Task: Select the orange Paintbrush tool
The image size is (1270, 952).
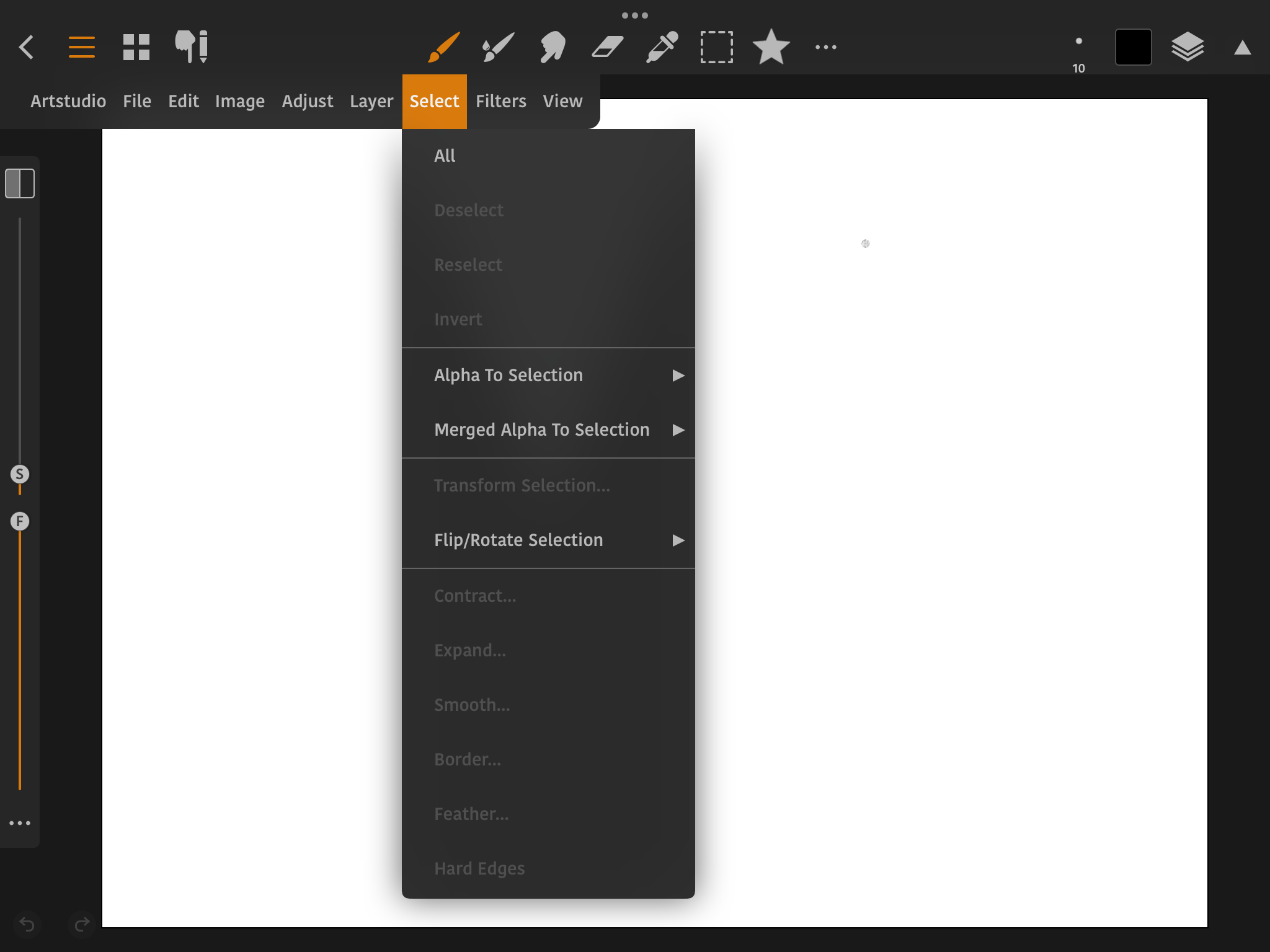Action: (443, 47)
